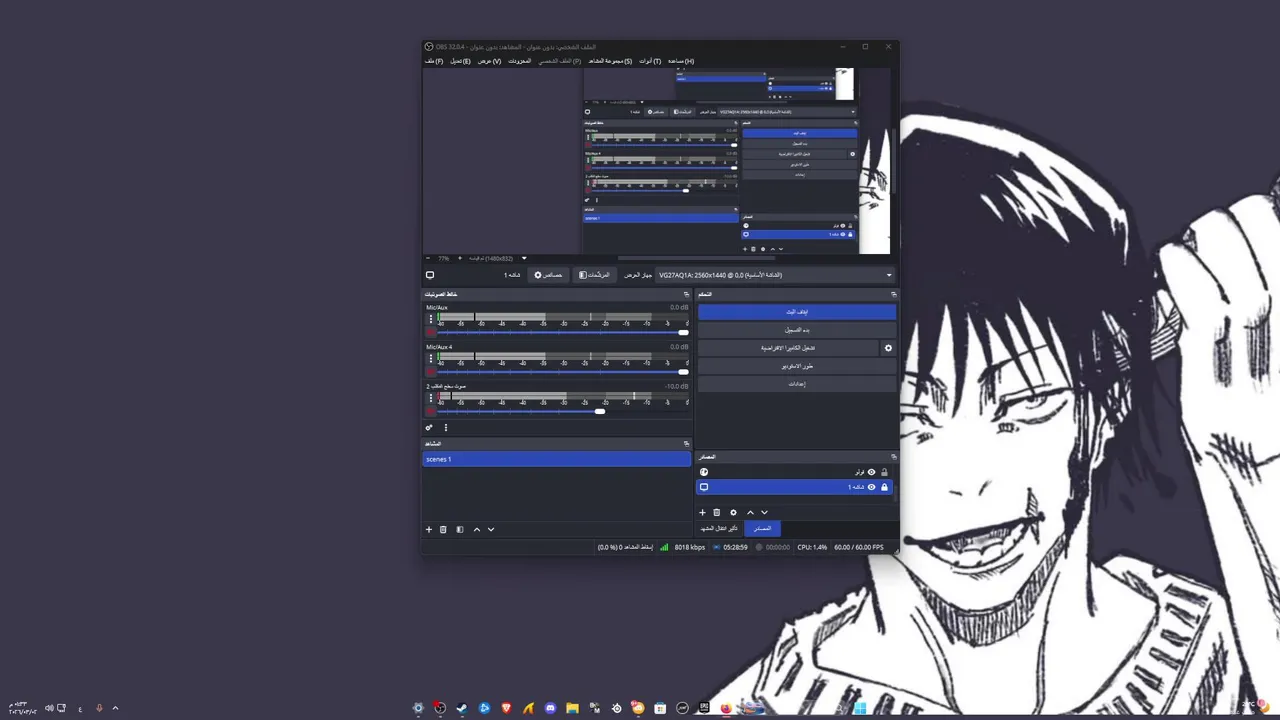Click the Studio Mode button
1280x720 pixels.
coord(797,366)
